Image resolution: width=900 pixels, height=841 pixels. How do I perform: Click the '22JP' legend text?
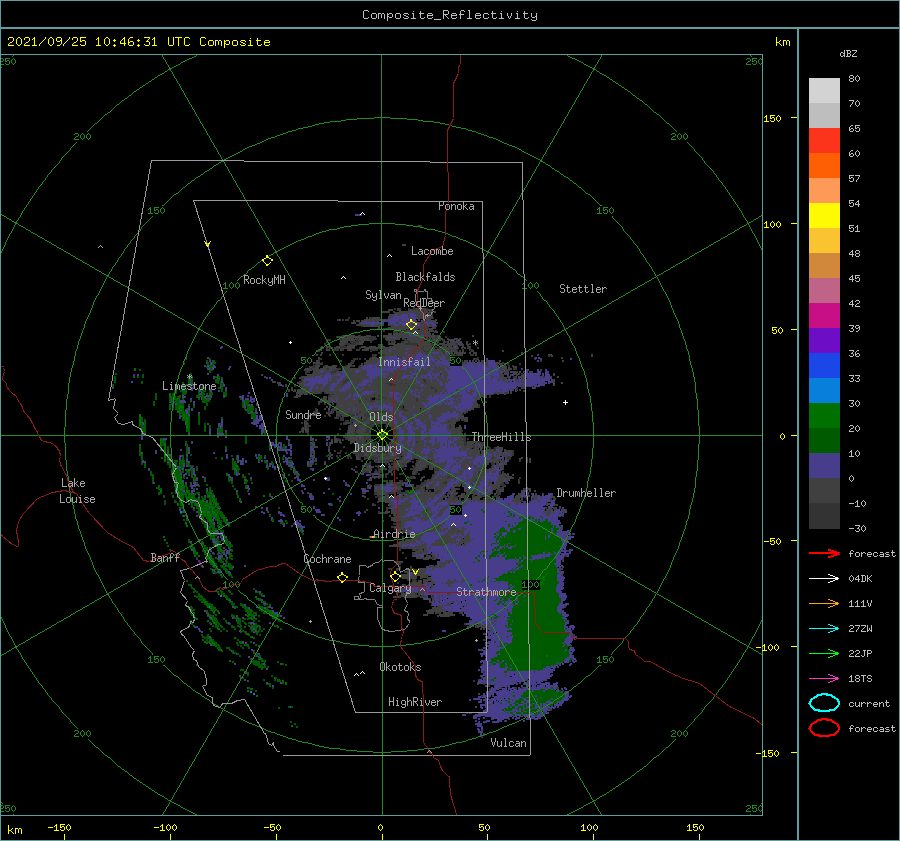pyautogui.click(x=860, y=653)
